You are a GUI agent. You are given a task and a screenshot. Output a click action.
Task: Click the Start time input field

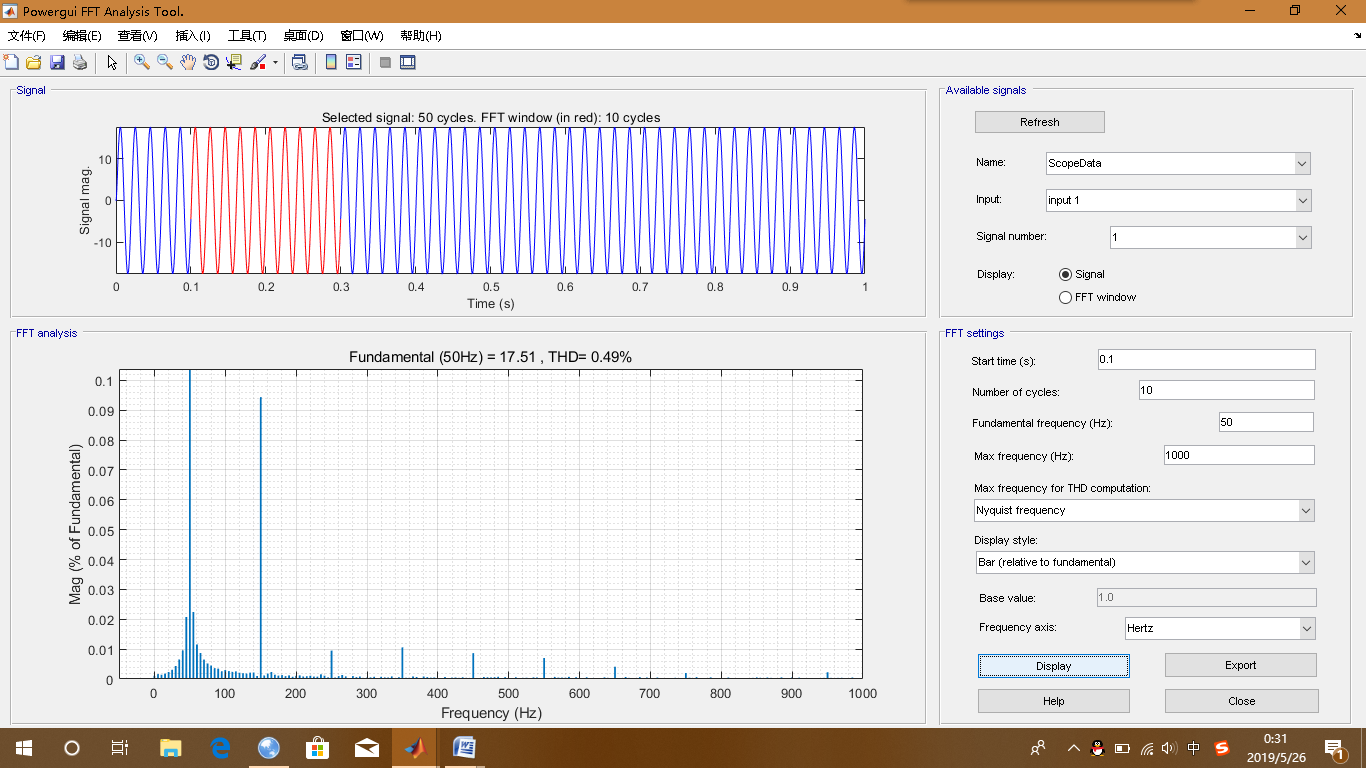[x=1205, y=360]
